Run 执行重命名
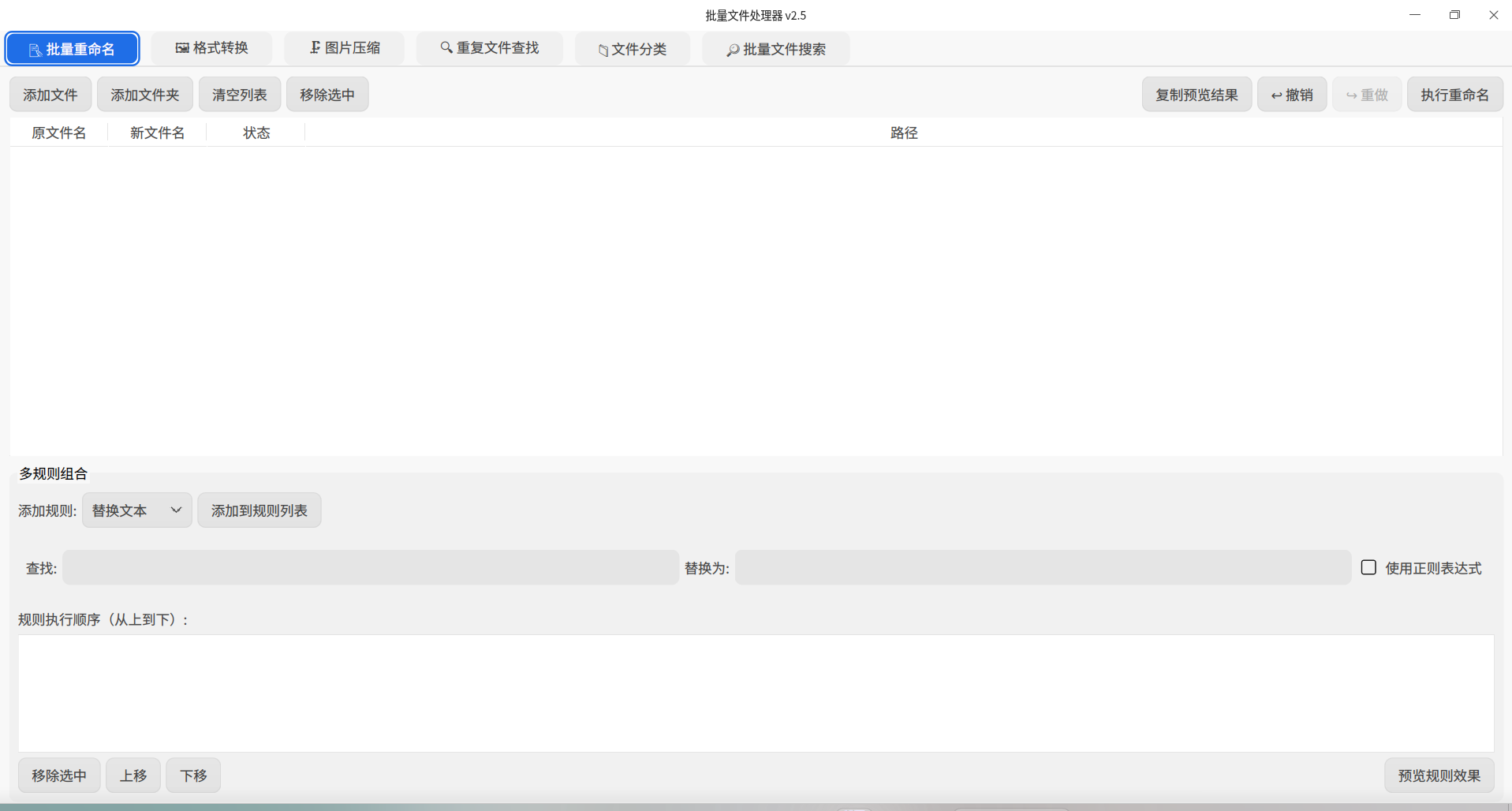The width and height of the screenshot is (1512, 811). click(x=1455, y=95)
